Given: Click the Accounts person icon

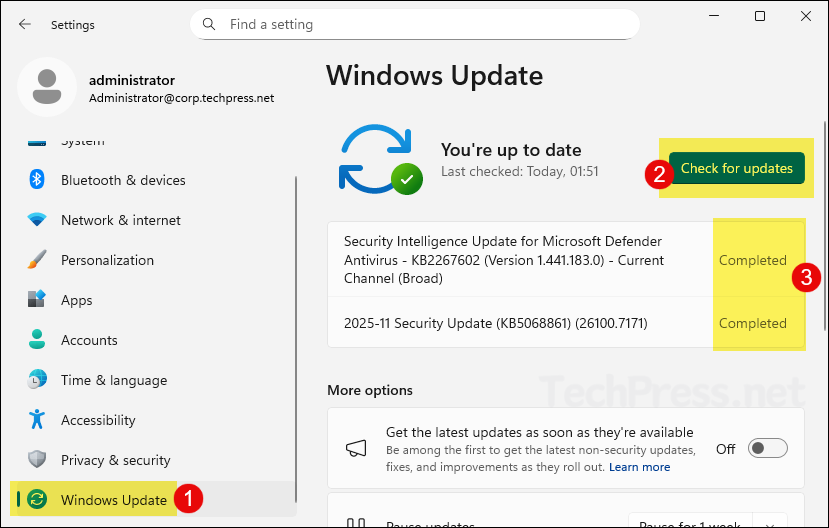Looking at the screenshot, I should pos(36,339).
